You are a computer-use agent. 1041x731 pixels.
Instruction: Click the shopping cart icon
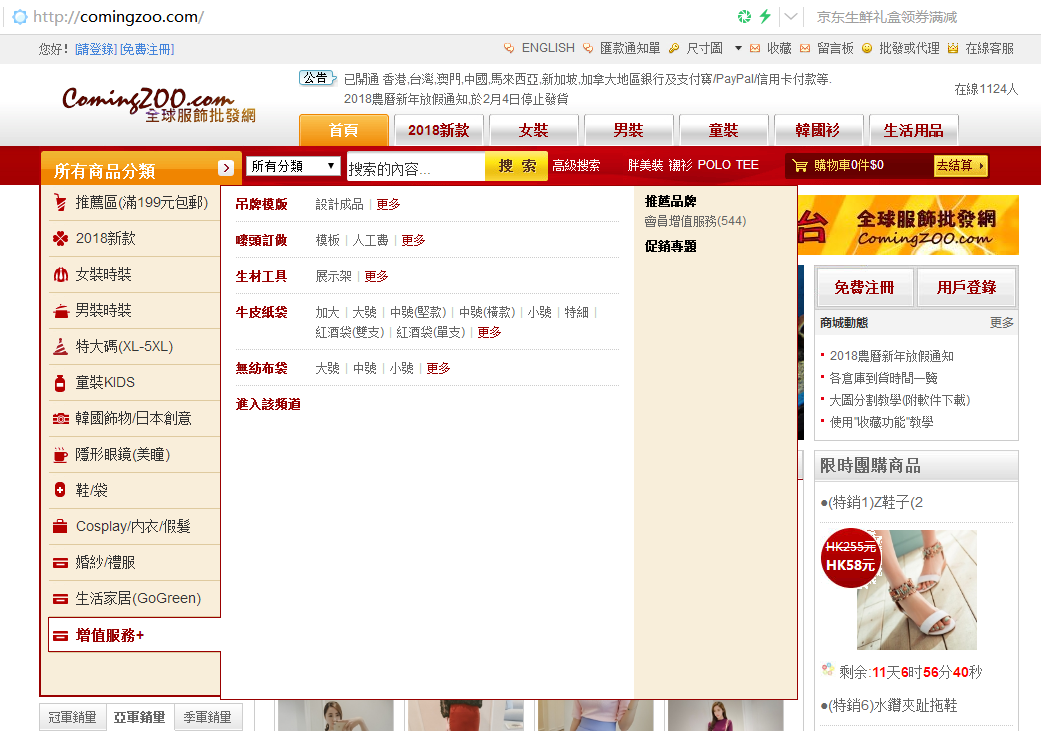click(799, 166)
